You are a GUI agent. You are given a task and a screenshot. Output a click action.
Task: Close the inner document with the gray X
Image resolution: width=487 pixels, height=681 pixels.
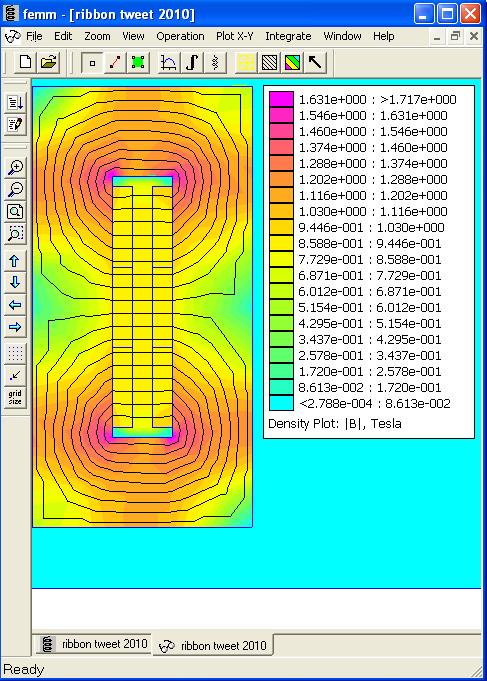point(474,36)
